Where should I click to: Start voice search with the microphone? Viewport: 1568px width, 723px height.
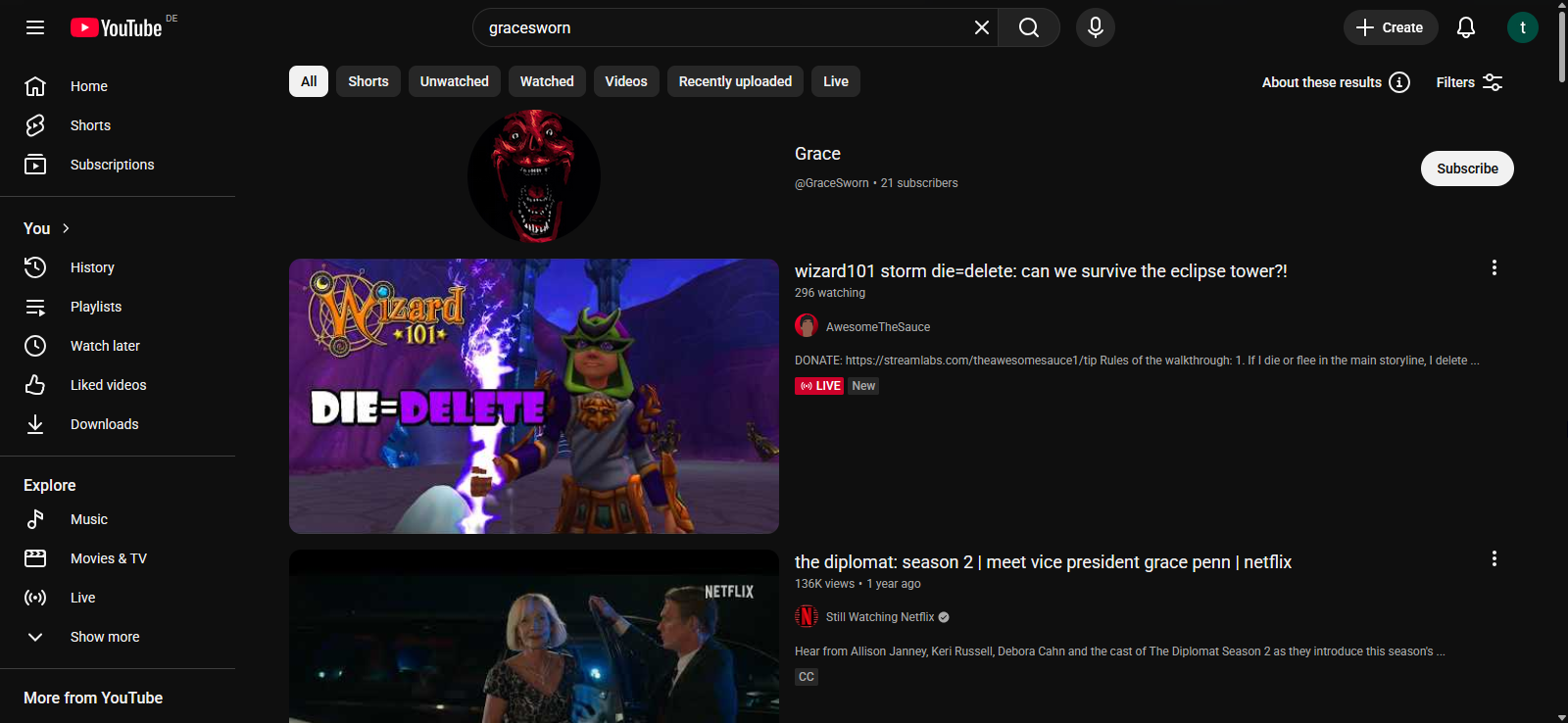[x=1096, y=27]
